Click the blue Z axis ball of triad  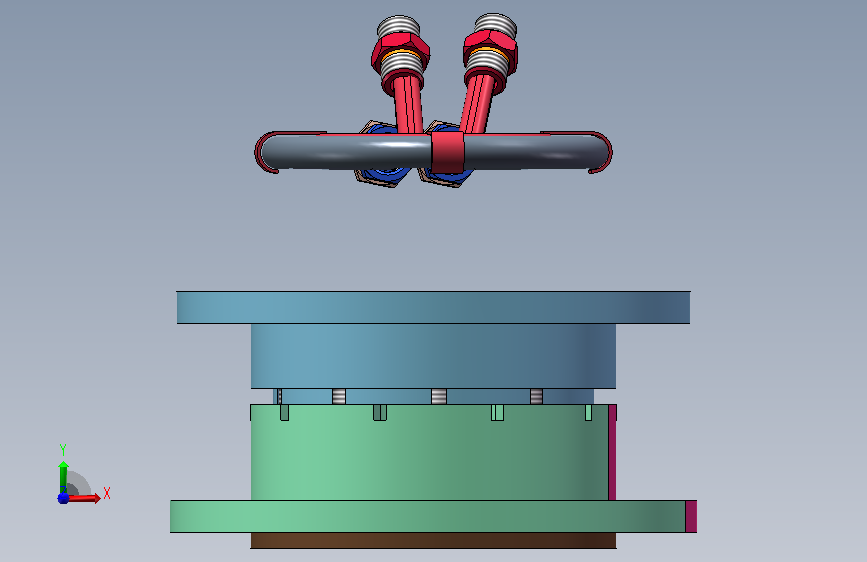pos(63,498)
